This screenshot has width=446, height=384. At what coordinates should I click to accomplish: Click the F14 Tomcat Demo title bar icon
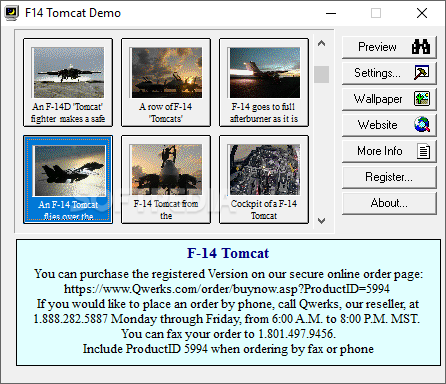pos(11,13)
